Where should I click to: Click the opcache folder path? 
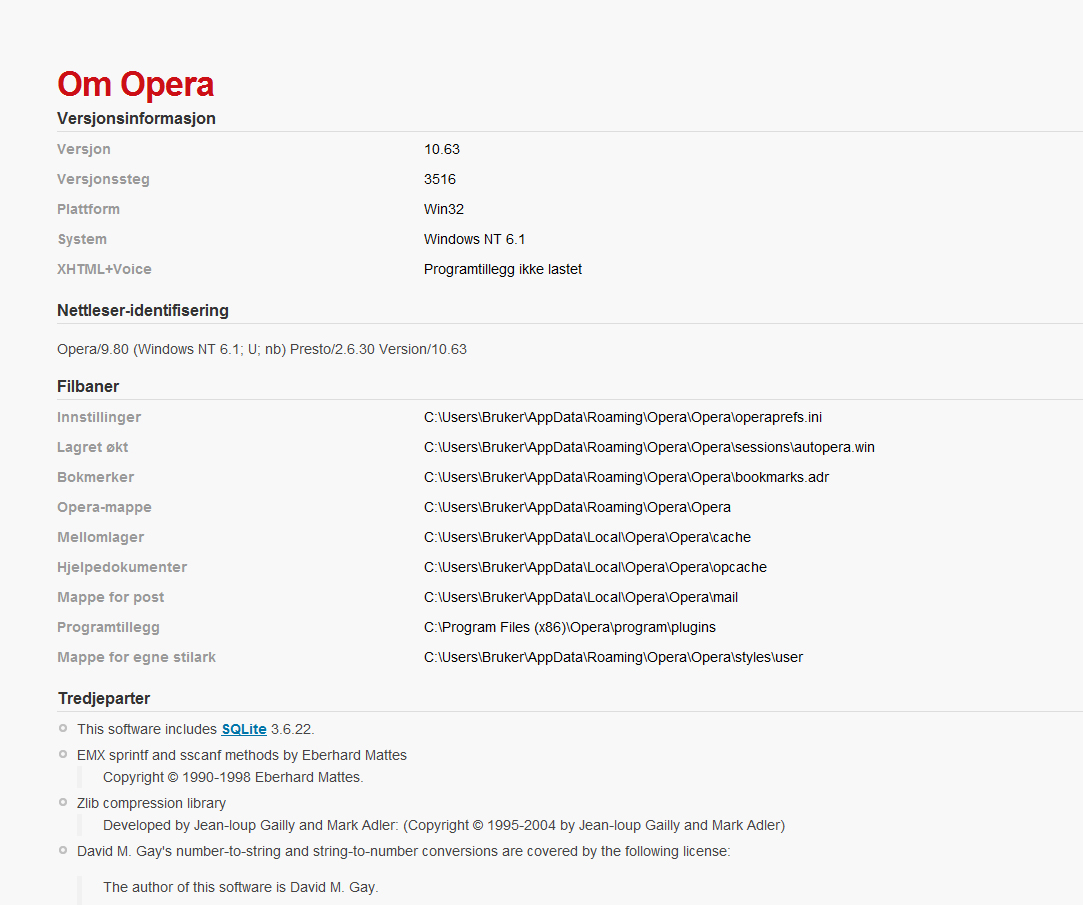(595, 567)
